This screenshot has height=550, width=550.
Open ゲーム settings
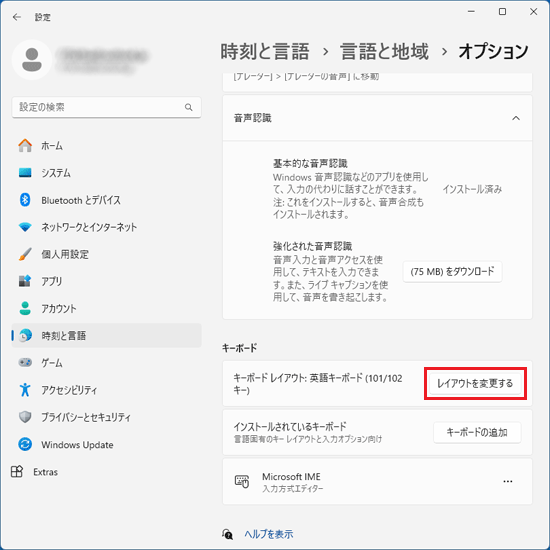pyautogui.click(x=106, y=362)
